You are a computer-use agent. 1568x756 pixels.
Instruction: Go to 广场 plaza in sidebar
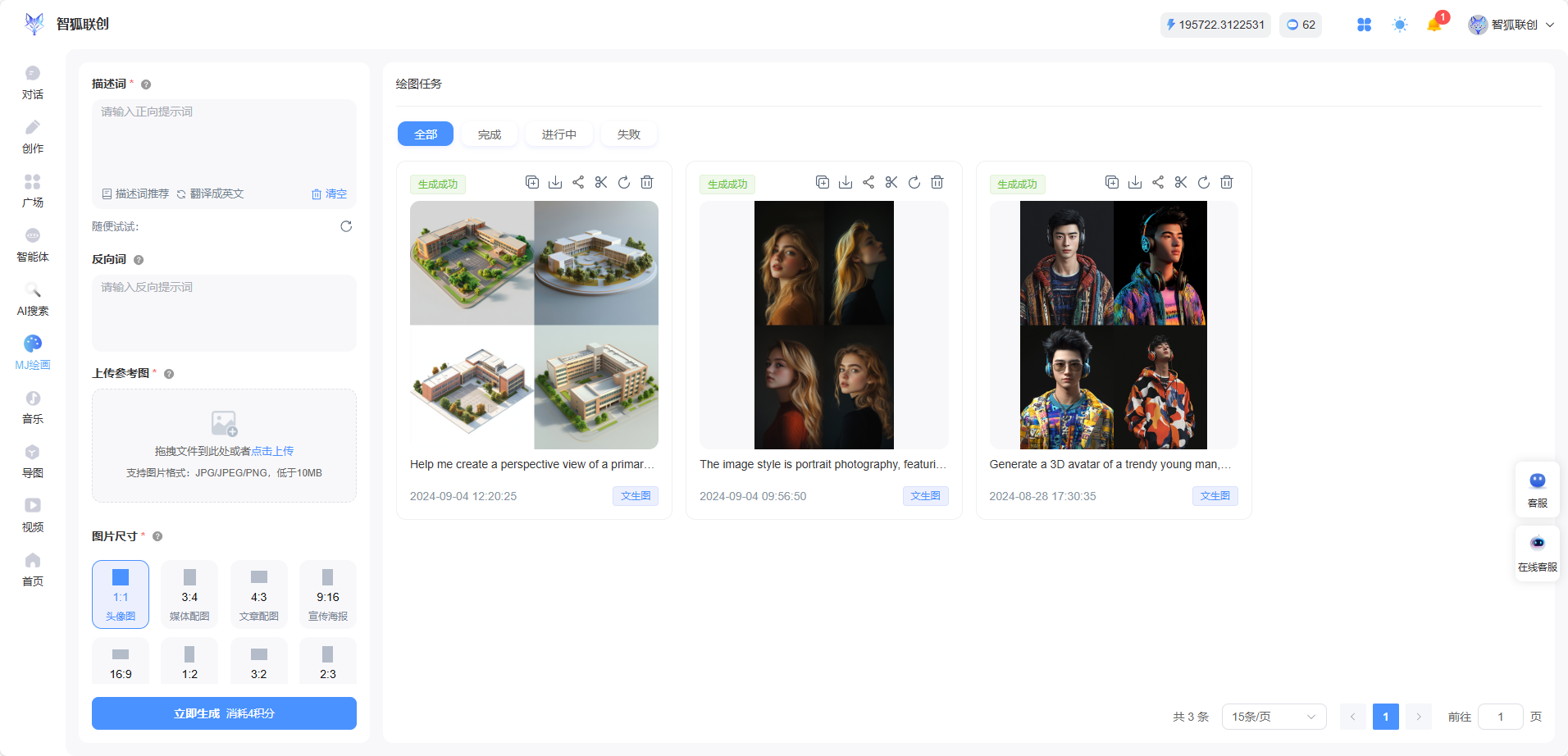tap(33, 191)
